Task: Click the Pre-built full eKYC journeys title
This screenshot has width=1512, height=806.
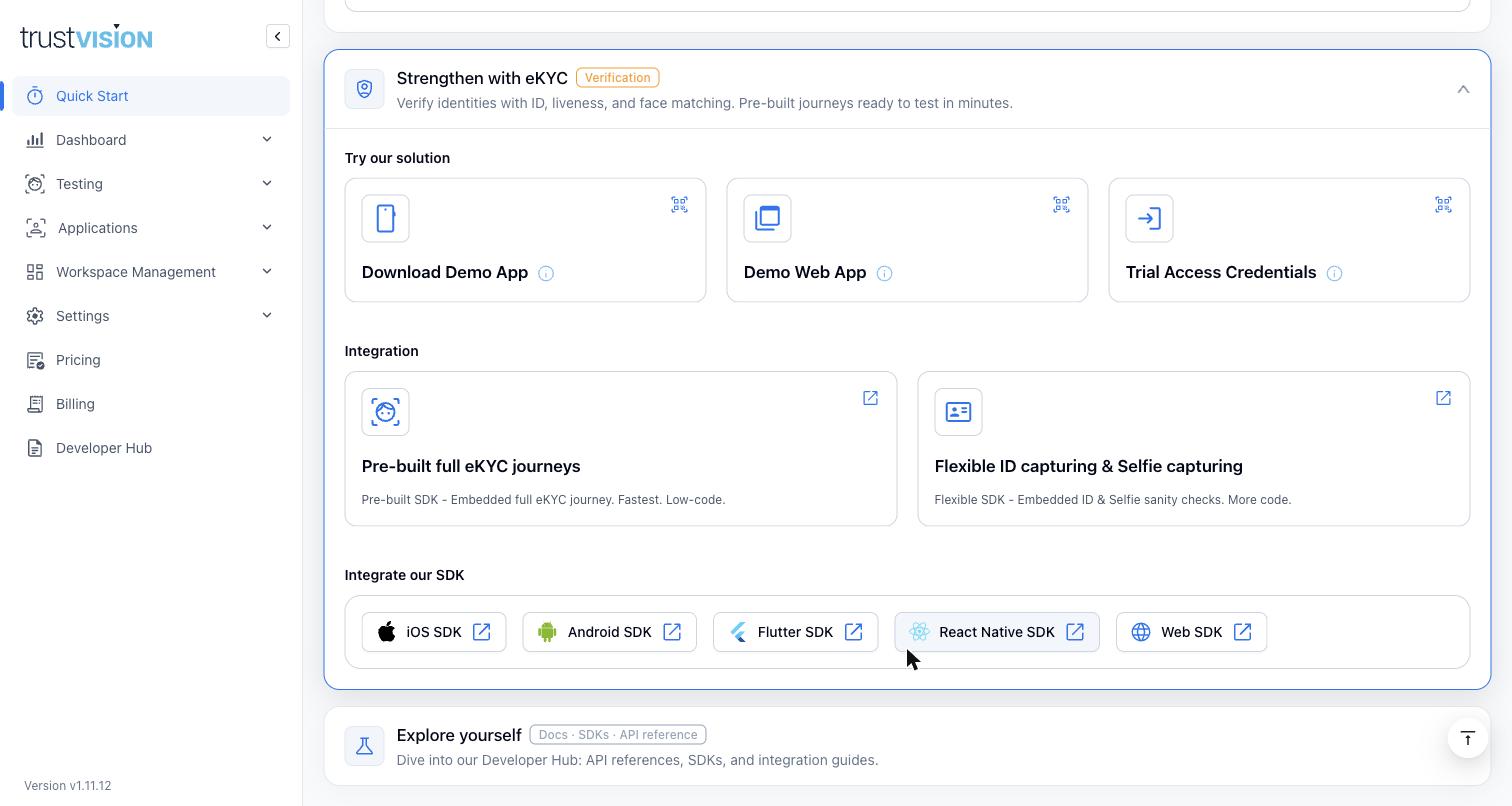Action: click(x=471, y=466)
